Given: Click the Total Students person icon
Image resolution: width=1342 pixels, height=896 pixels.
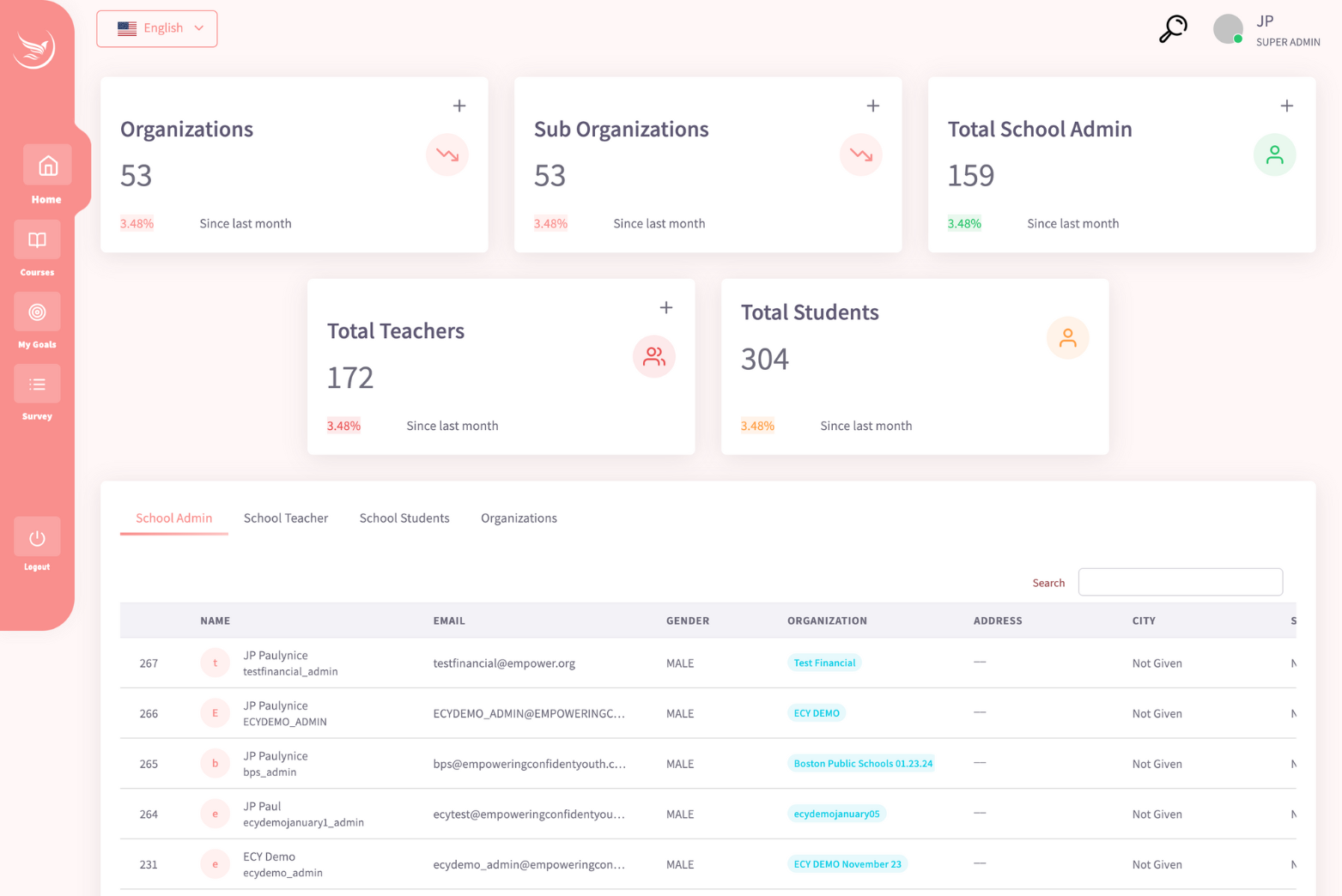Looking at the screenshot, I should [x=1067, y=338].
